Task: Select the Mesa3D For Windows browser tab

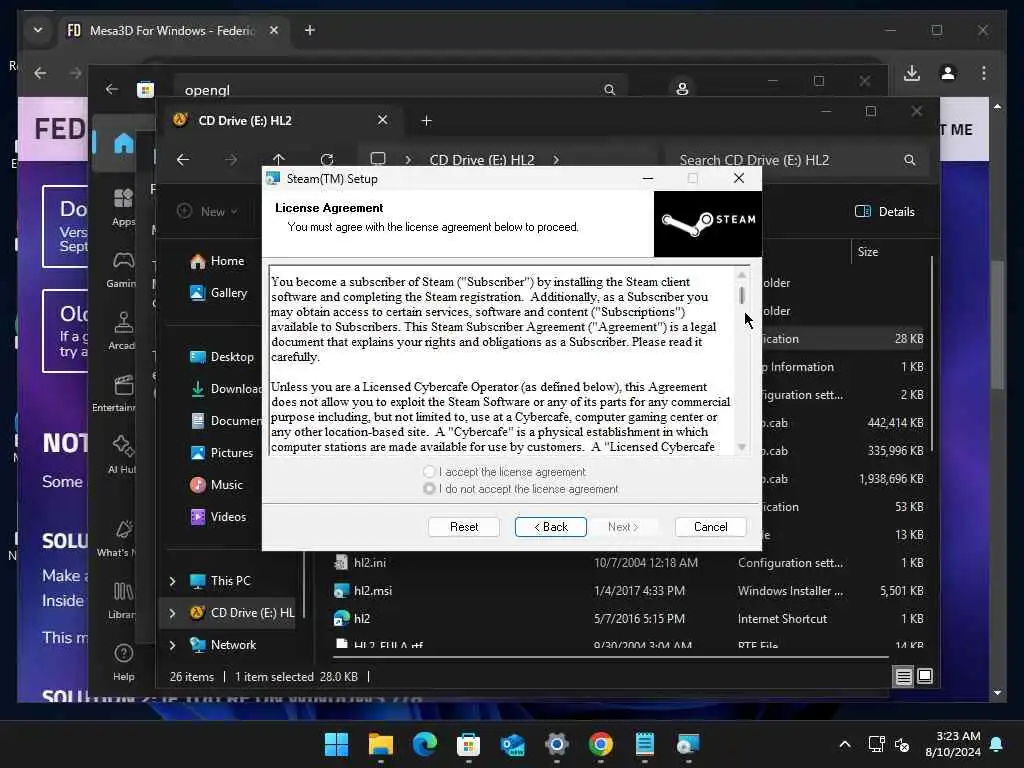Action: coord(174,30)
